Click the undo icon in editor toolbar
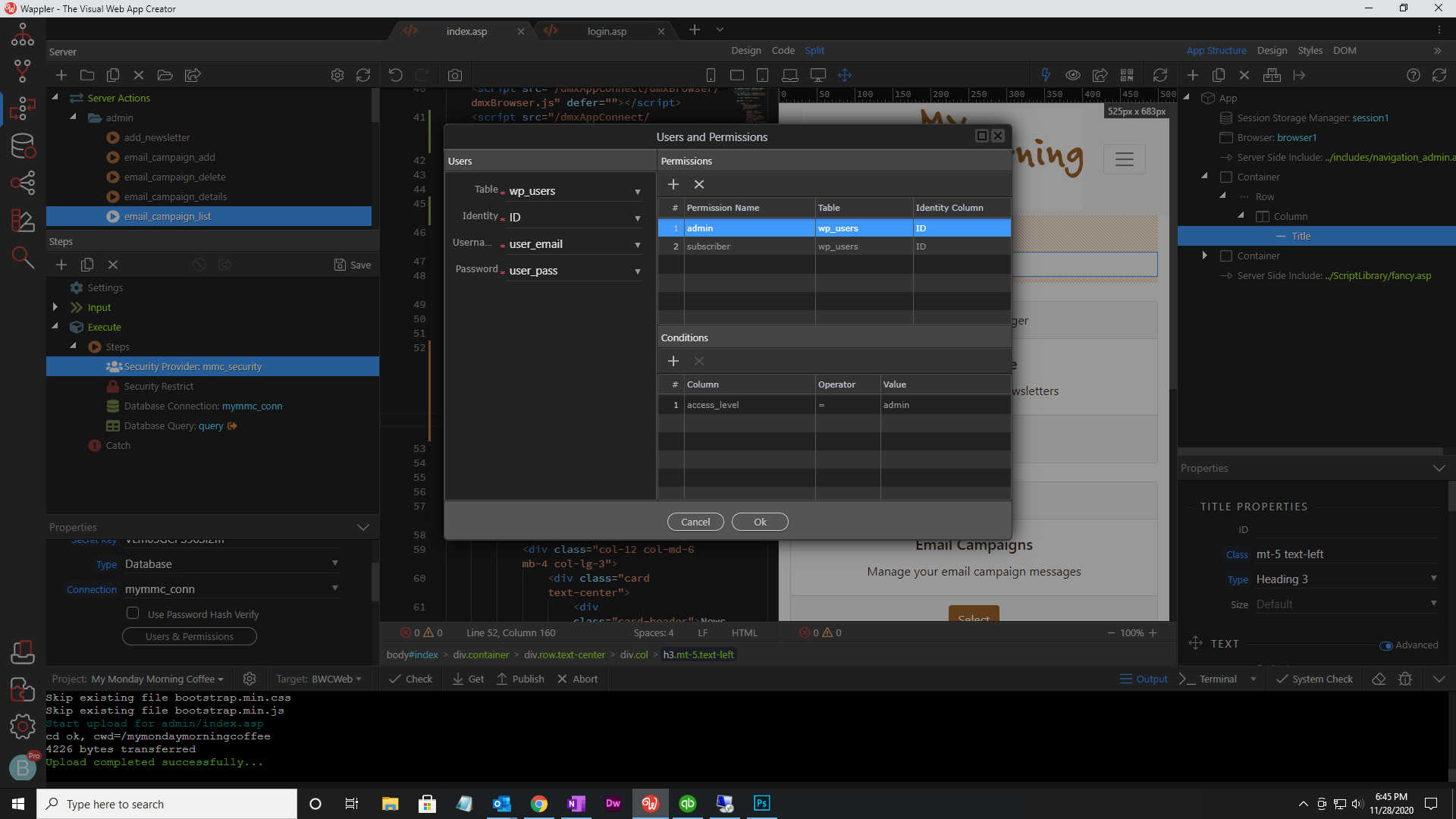This screenshot has height=819, width=1456. click(395, 75)
